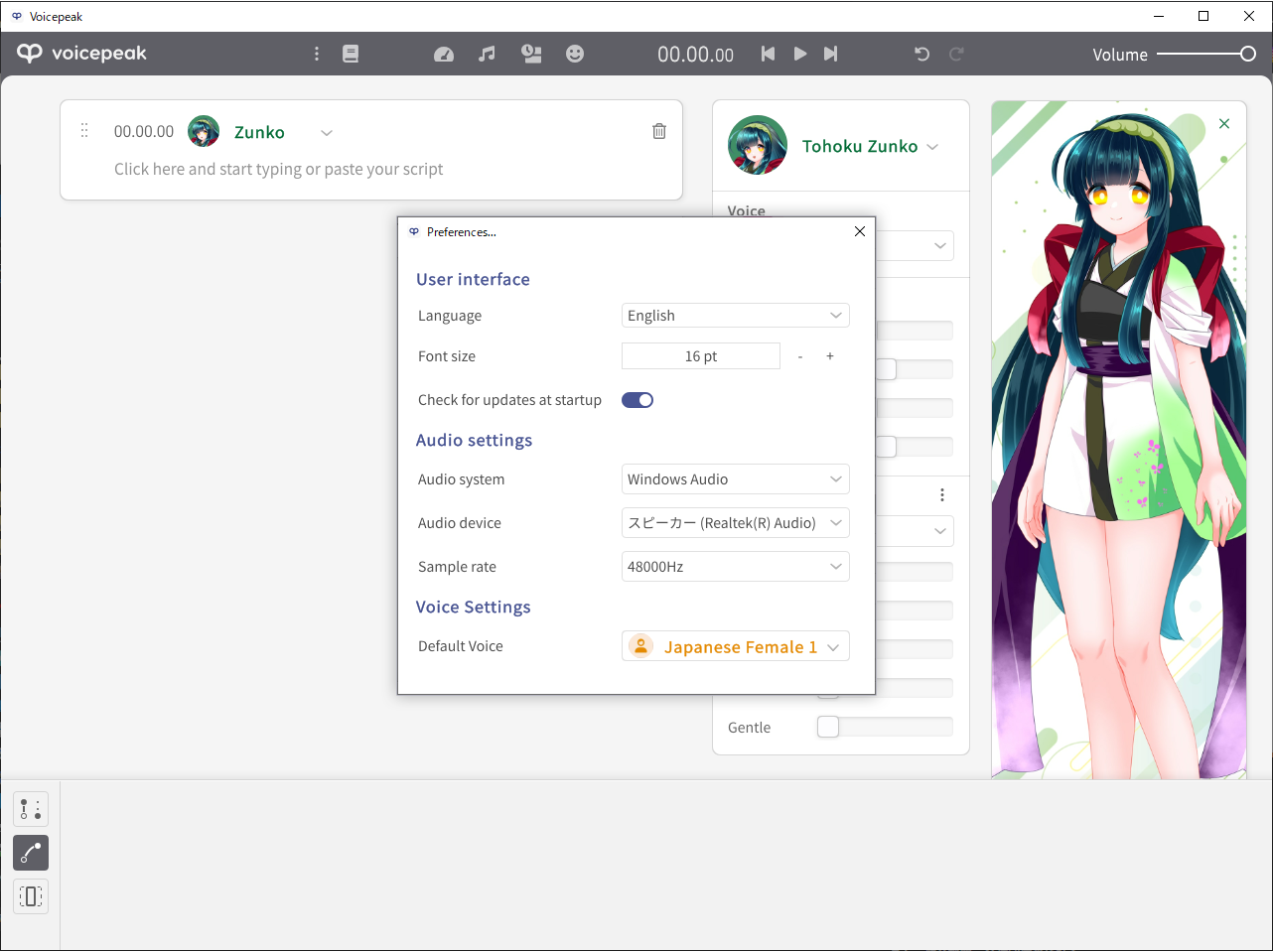Open the Language dropdown set to English
This screenshot has width=1273, height=952.
pyautogui.click(x=736, y=316)
